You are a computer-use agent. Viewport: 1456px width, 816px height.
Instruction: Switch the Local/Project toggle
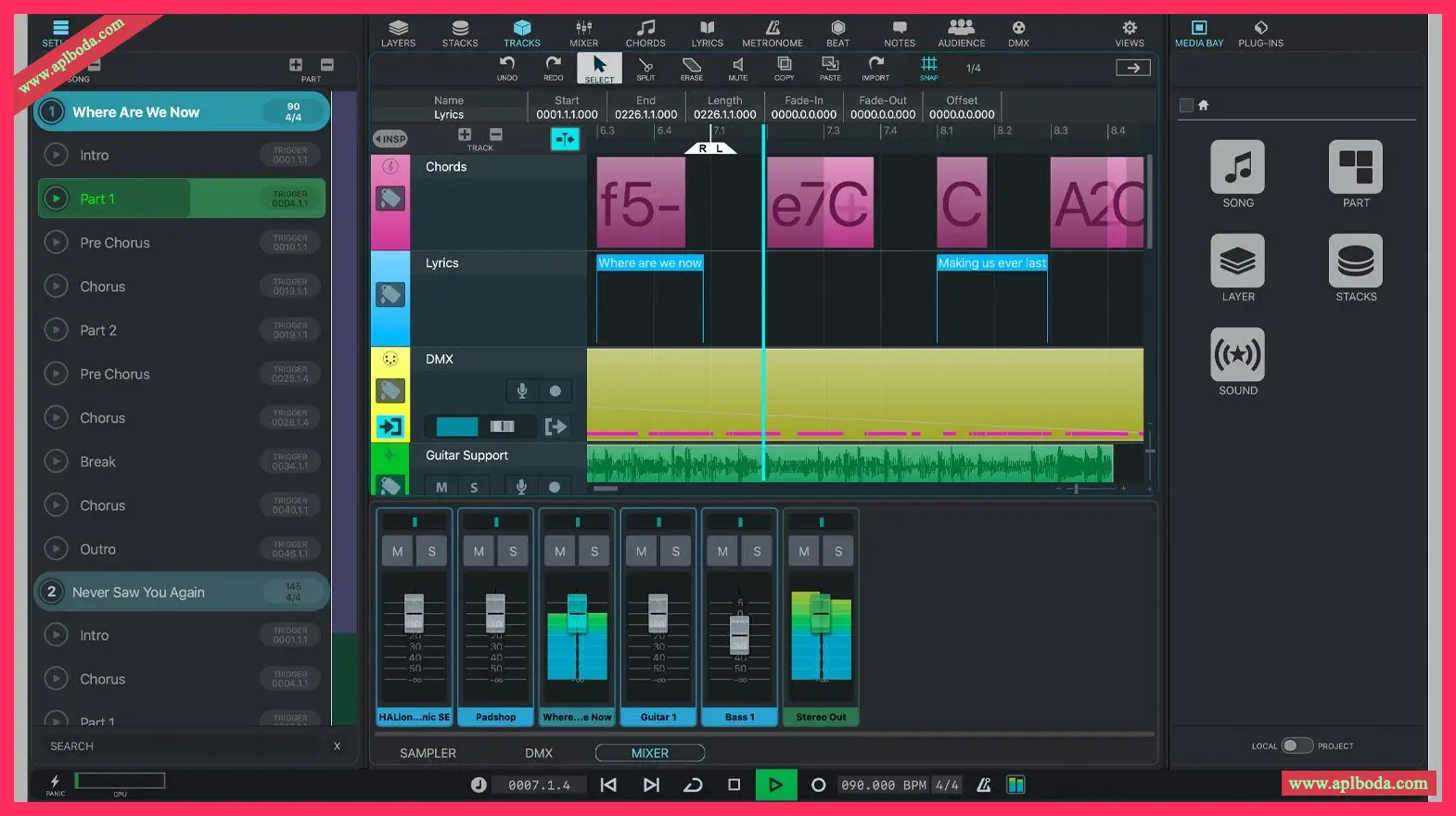tap(1297, 746)
